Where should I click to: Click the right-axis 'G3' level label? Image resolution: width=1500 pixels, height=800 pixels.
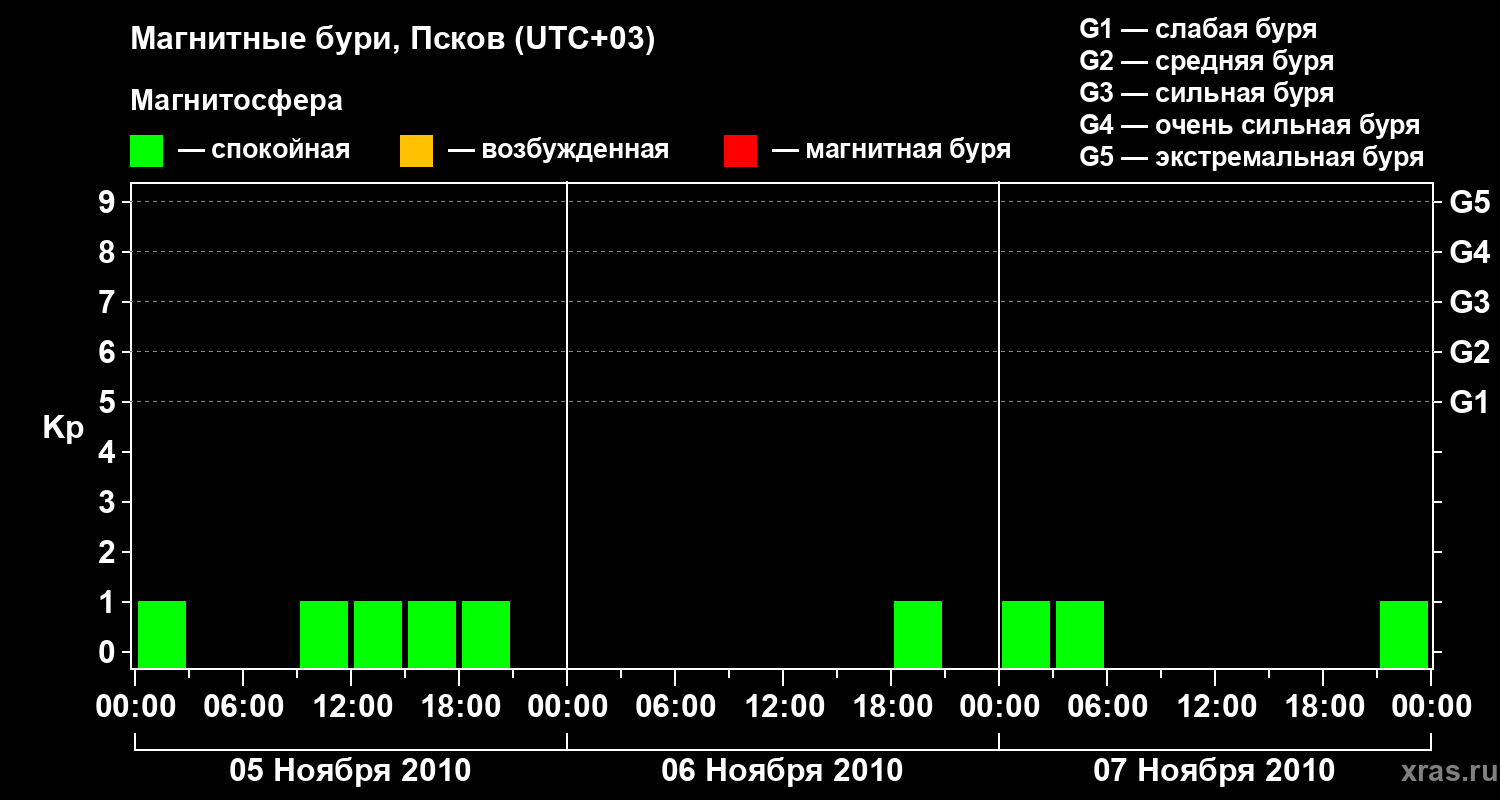(1470, 302)
